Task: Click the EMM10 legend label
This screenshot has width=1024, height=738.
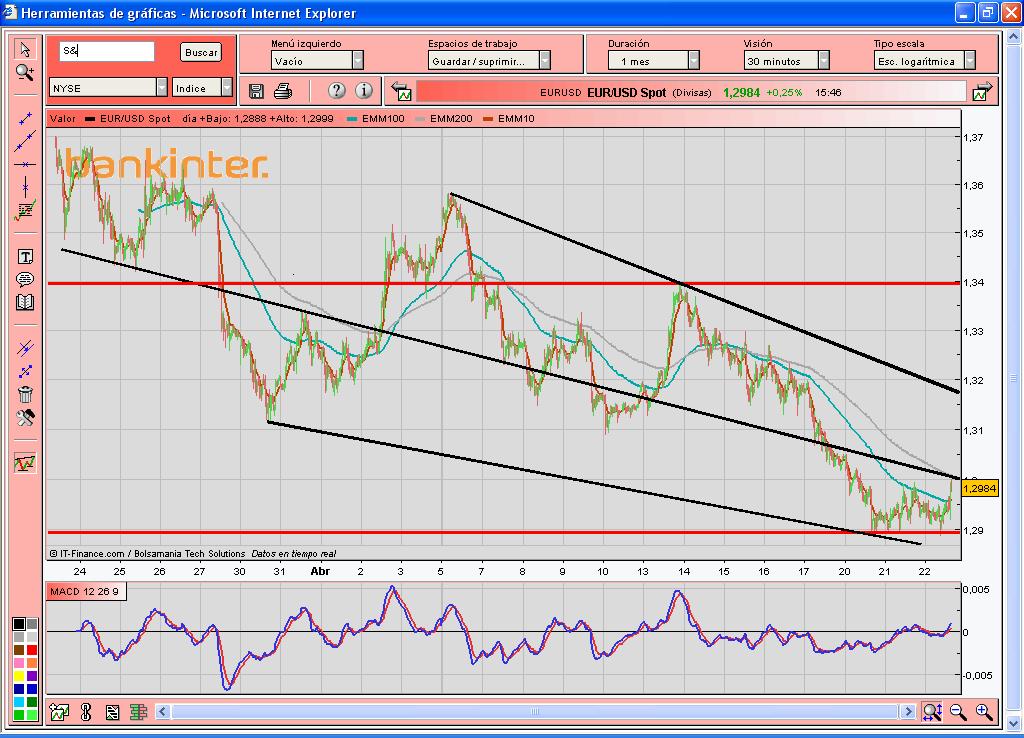Action: point(516,119)
